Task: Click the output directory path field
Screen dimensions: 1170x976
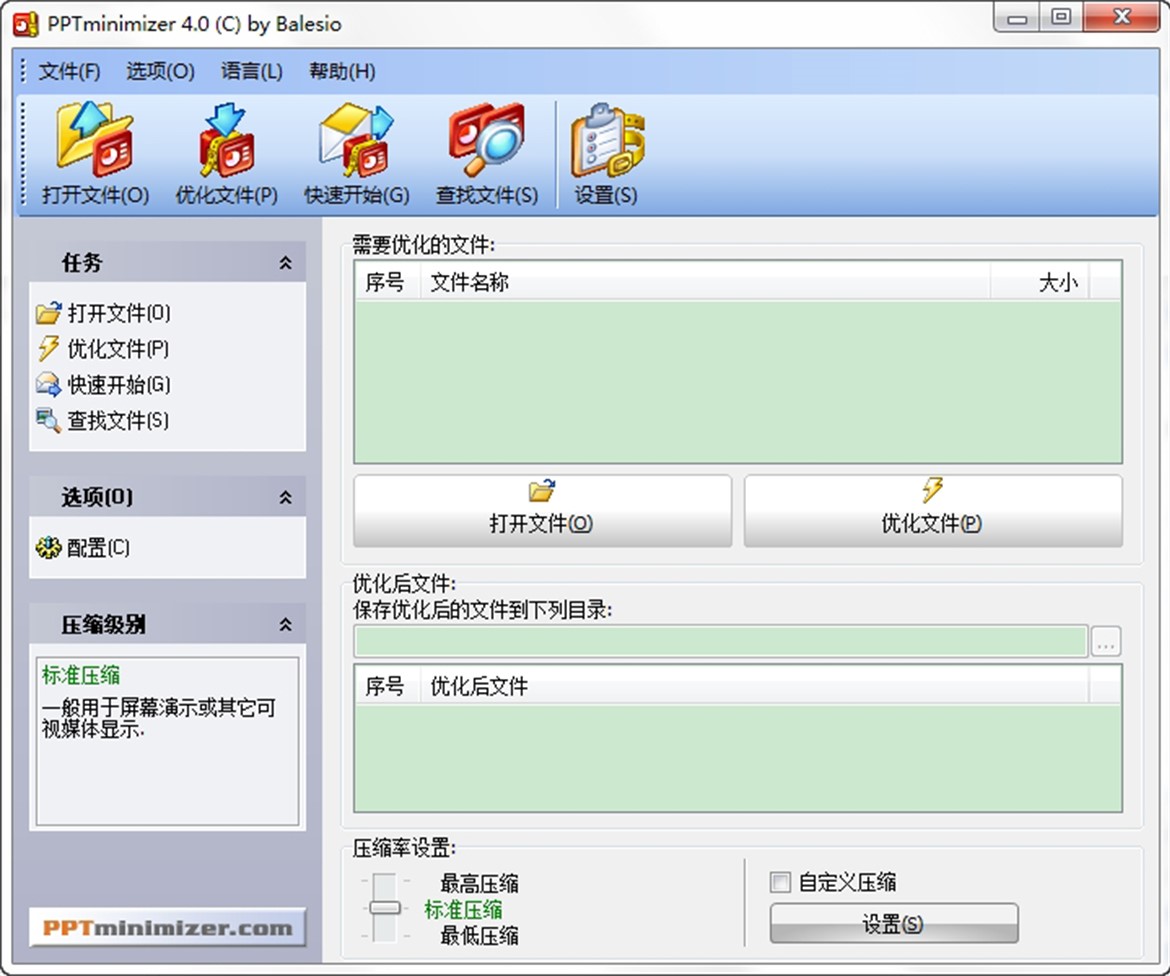Action: [x=718, y=642]
